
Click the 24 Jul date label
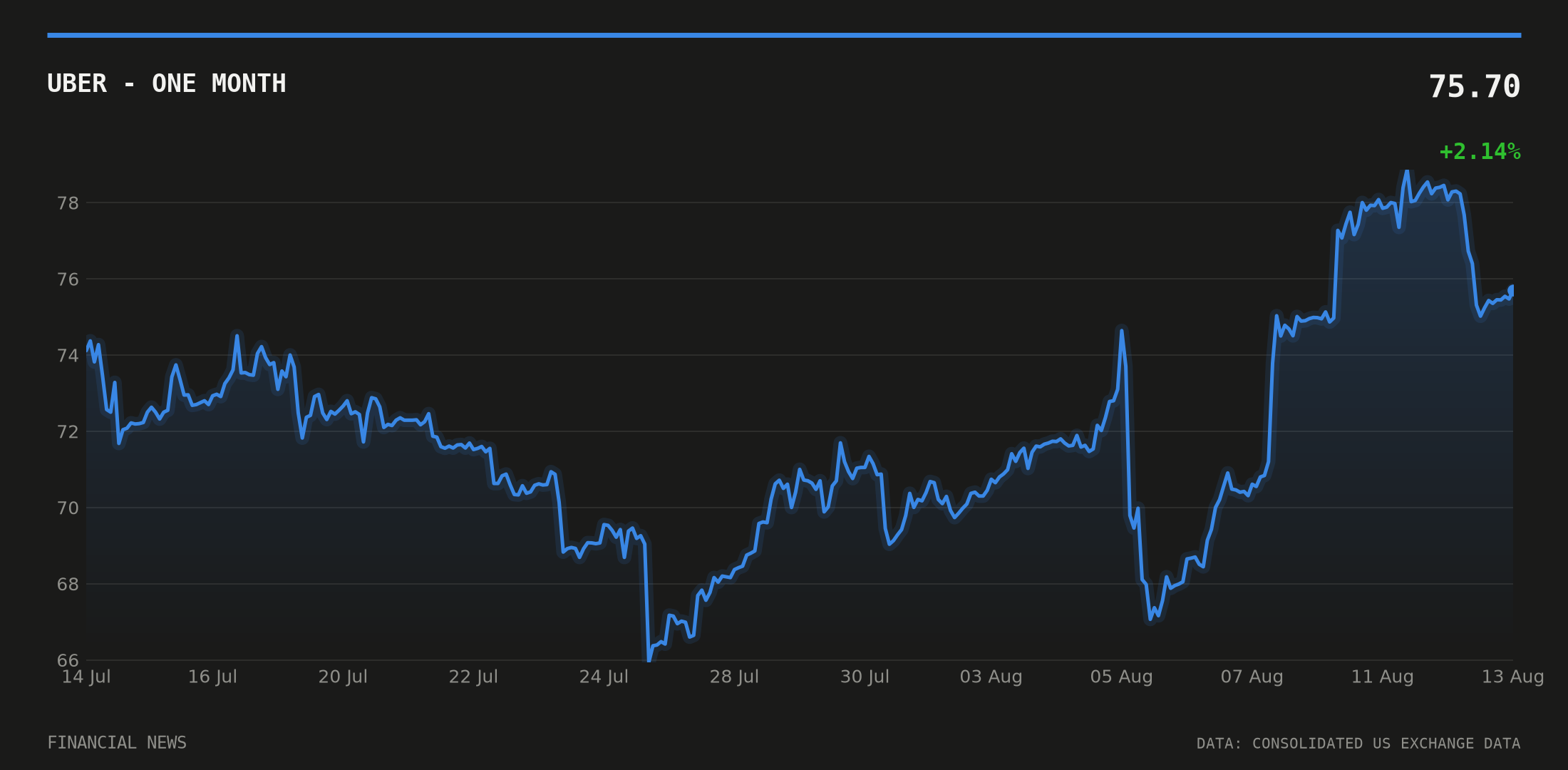point(604,677)
